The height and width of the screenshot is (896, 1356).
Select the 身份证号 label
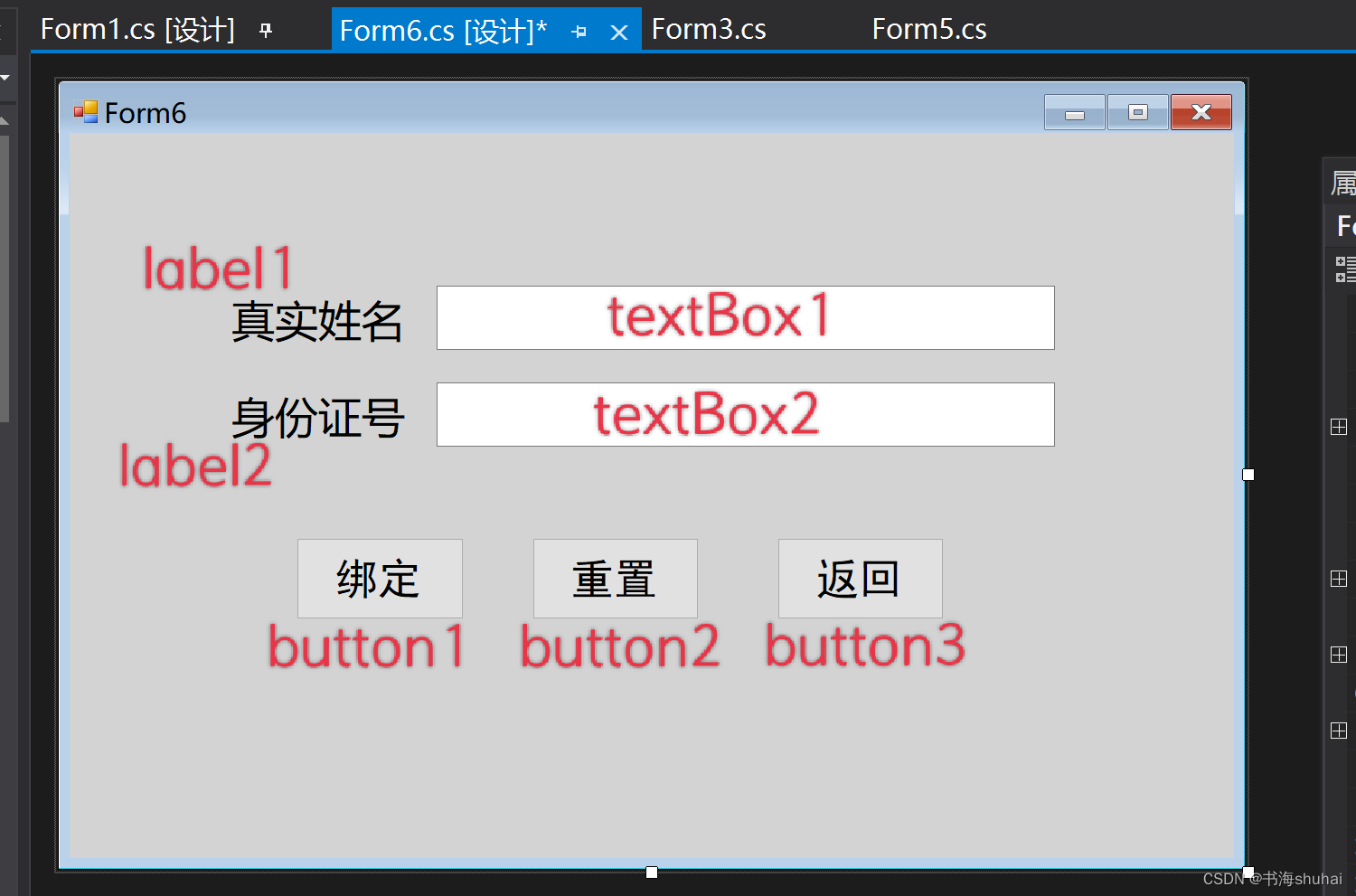(x=317, y=419)
